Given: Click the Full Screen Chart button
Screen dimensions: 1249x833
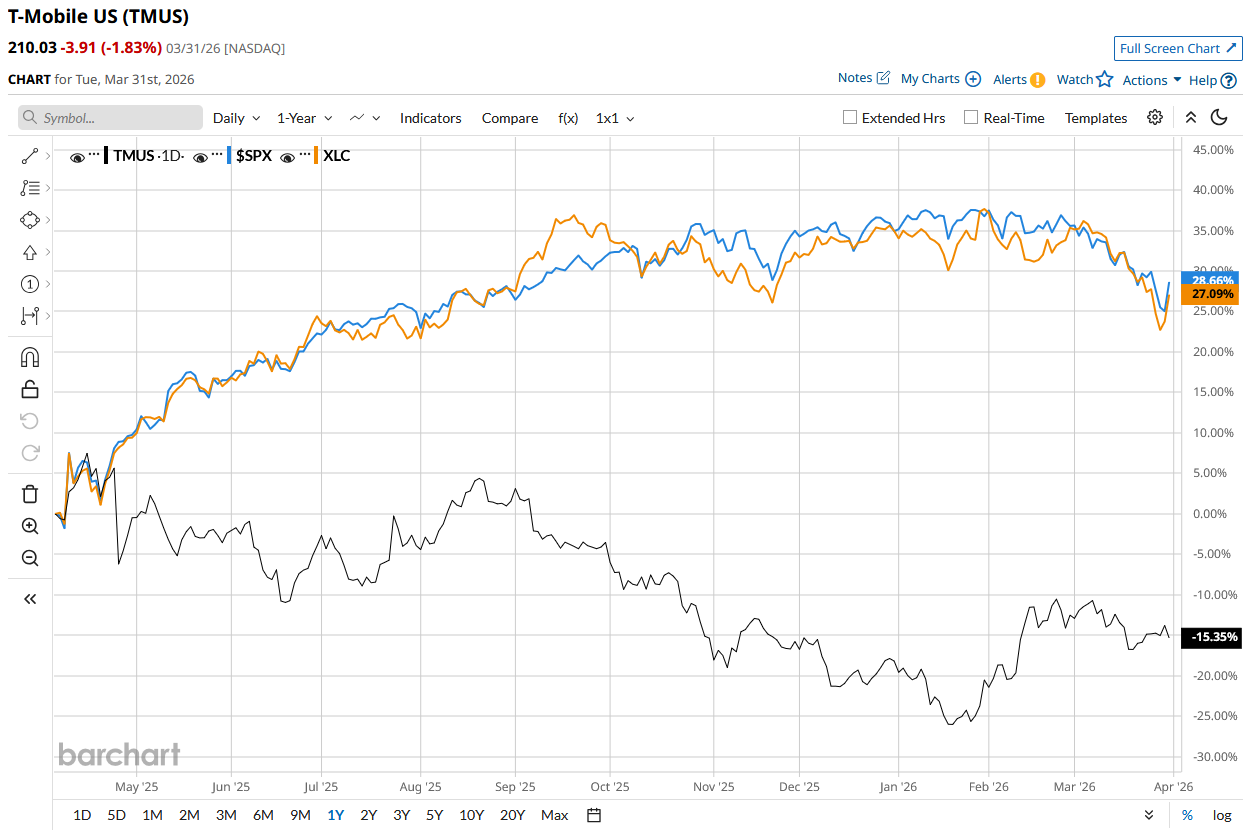Looking at the screenshot, I should pos(1177,48).
